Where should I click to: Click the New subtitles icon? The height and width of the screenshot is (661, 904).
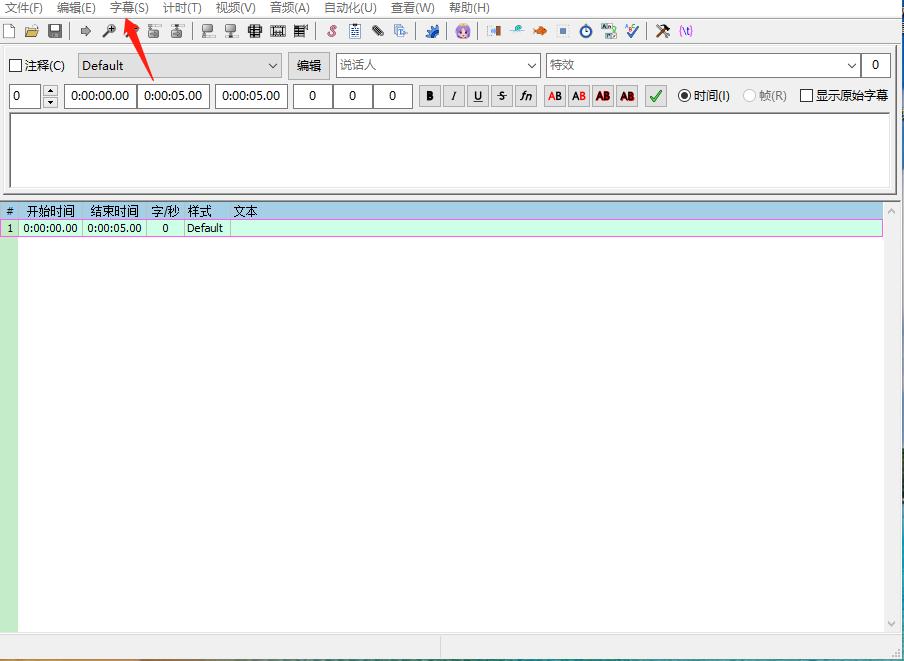(9, 31)
